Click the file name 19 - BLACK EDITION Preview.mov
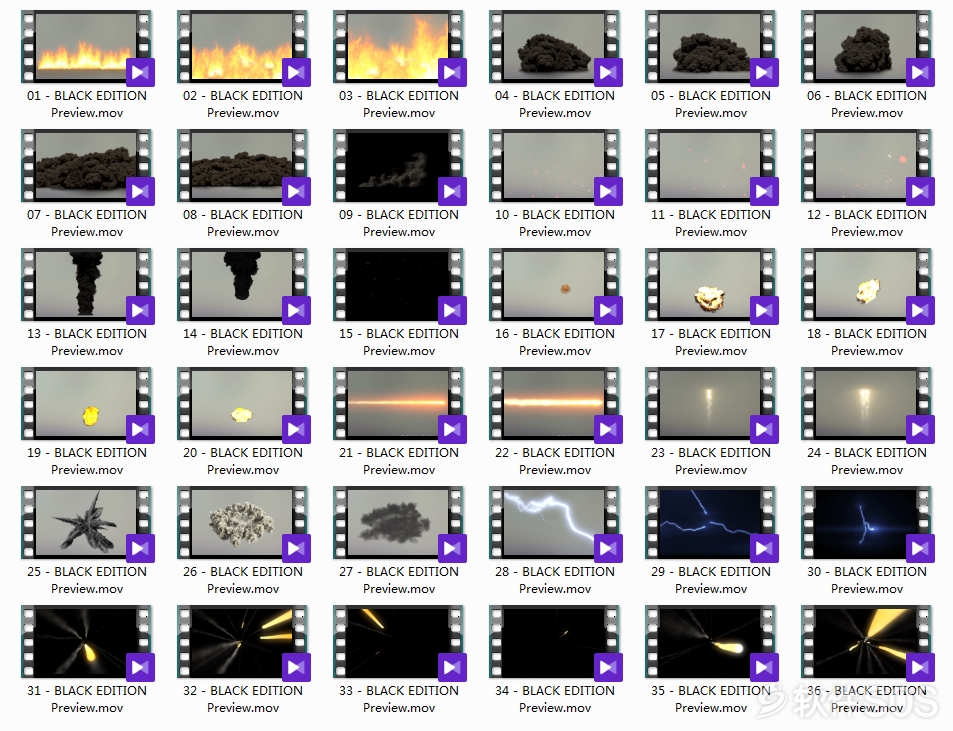This screenshot has width=953, height=731. 86,461
